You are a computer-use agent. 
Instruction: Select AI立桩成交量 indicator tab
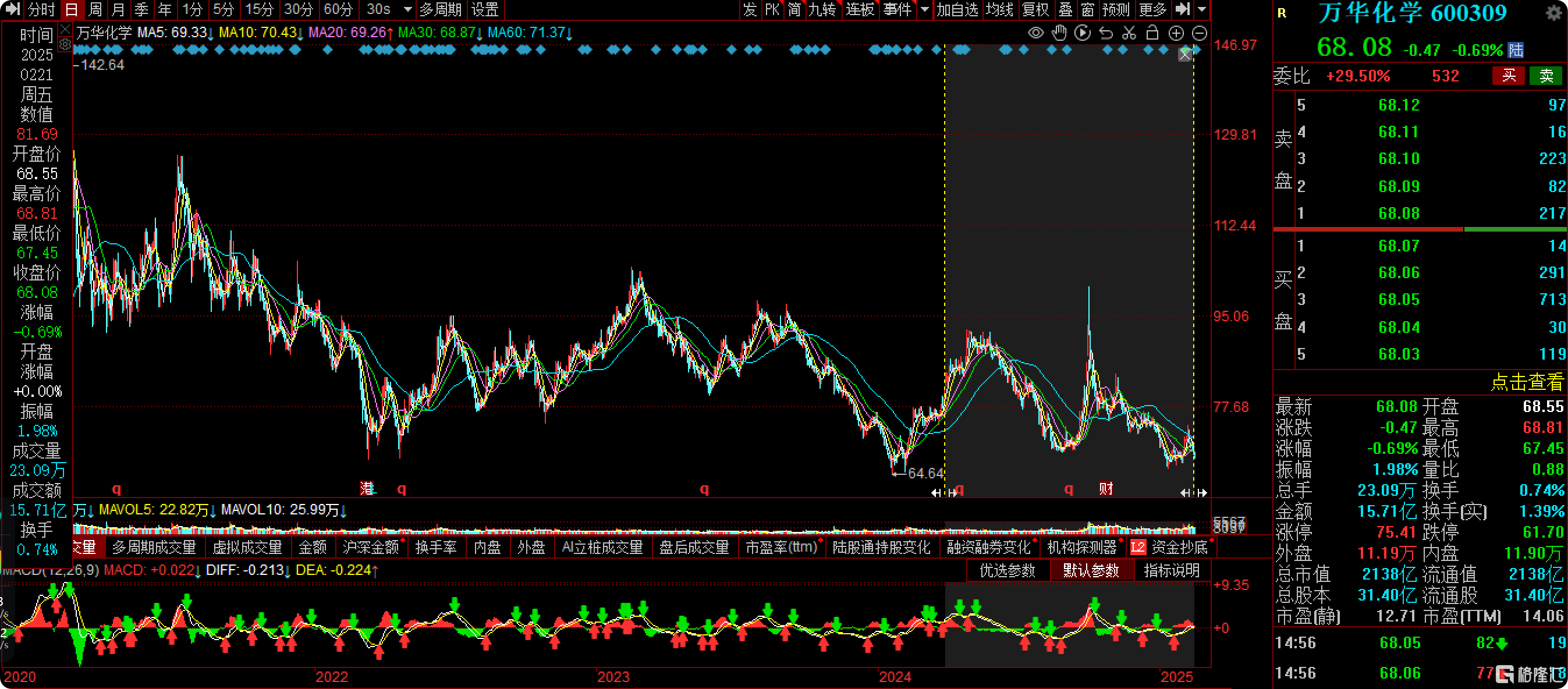(x=602, y=547)
